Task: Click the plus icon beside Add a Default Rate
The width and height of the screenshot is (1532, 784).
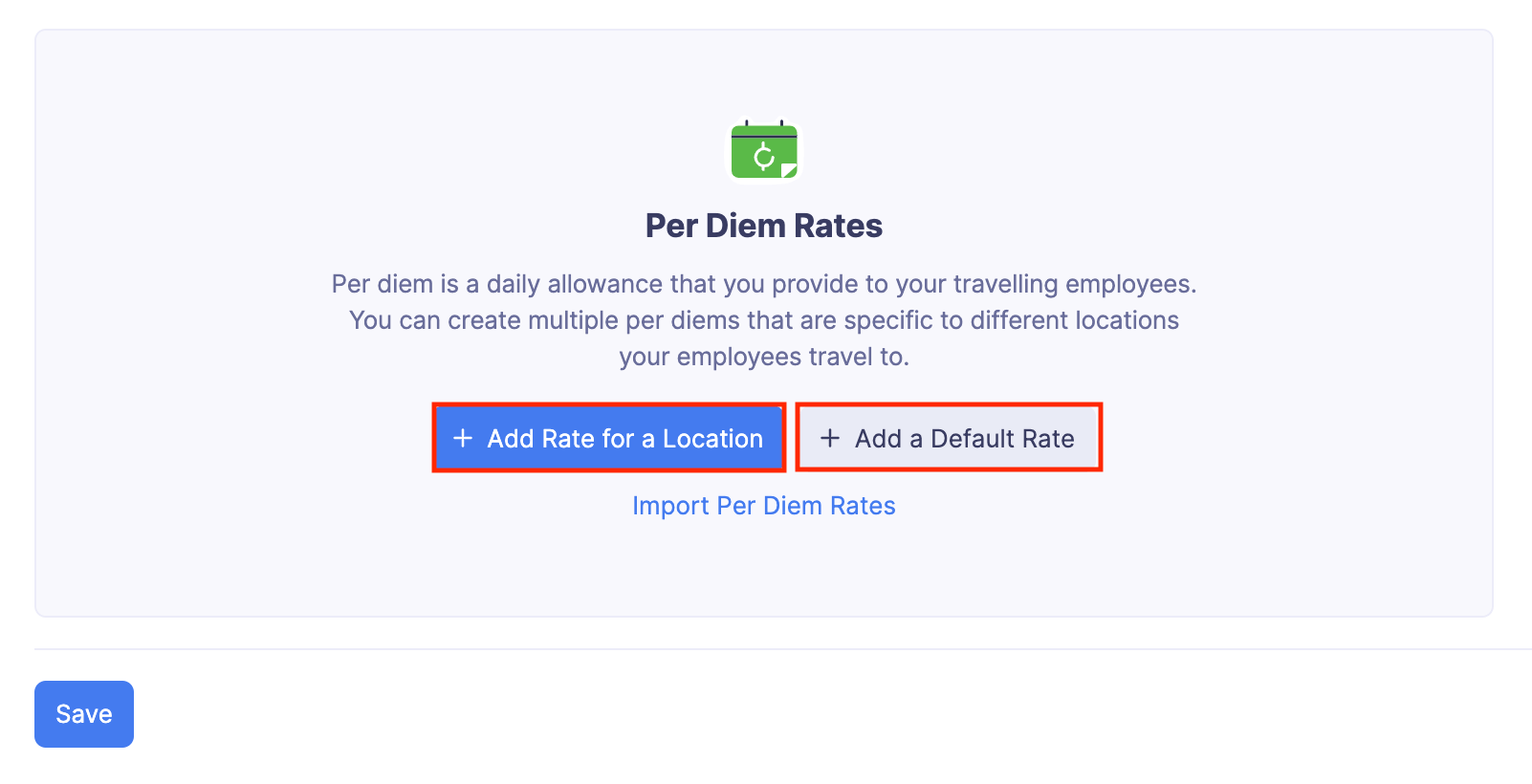Action: 830,438
